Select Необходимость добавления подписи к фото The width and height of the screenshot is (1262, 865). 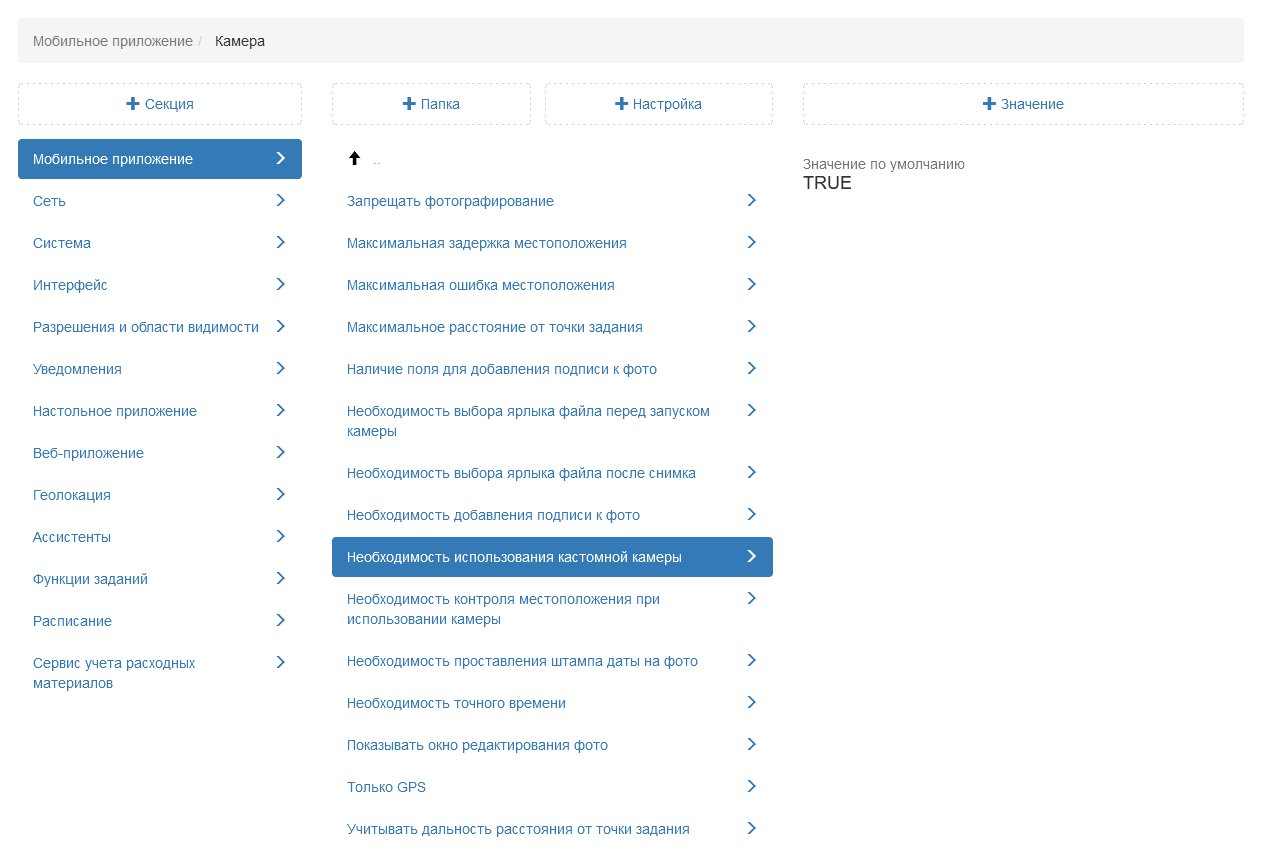(552, 515)
